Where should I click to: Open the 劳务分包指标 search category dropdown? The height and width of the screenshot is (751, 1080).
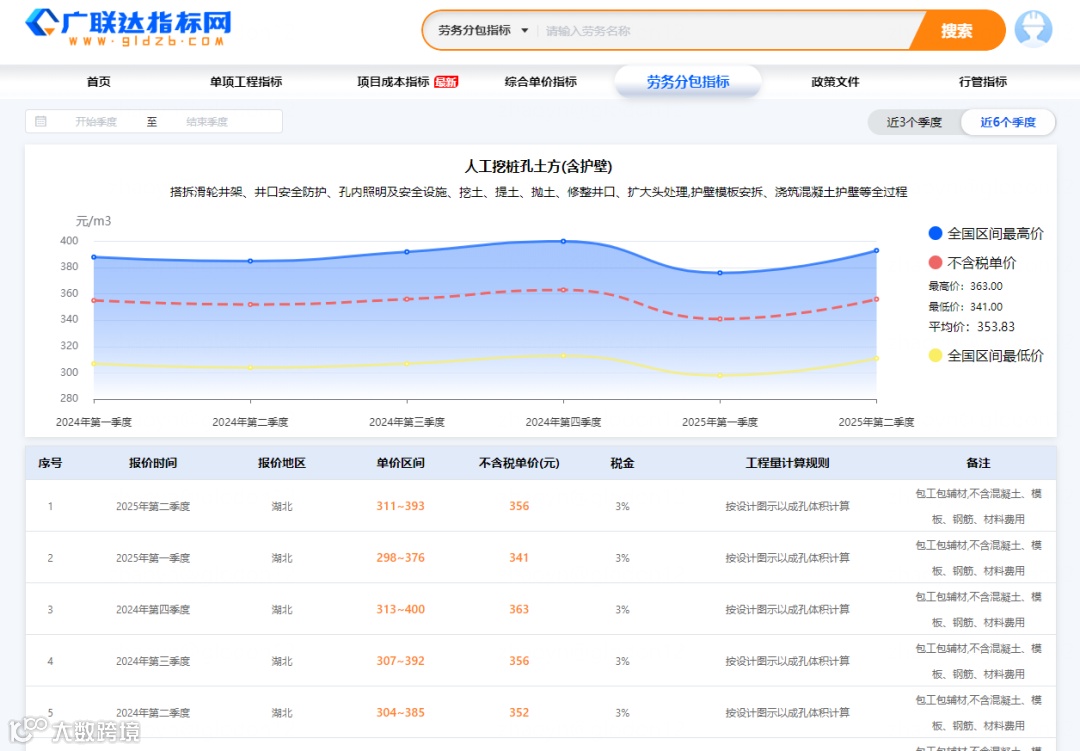coord(483,30)
